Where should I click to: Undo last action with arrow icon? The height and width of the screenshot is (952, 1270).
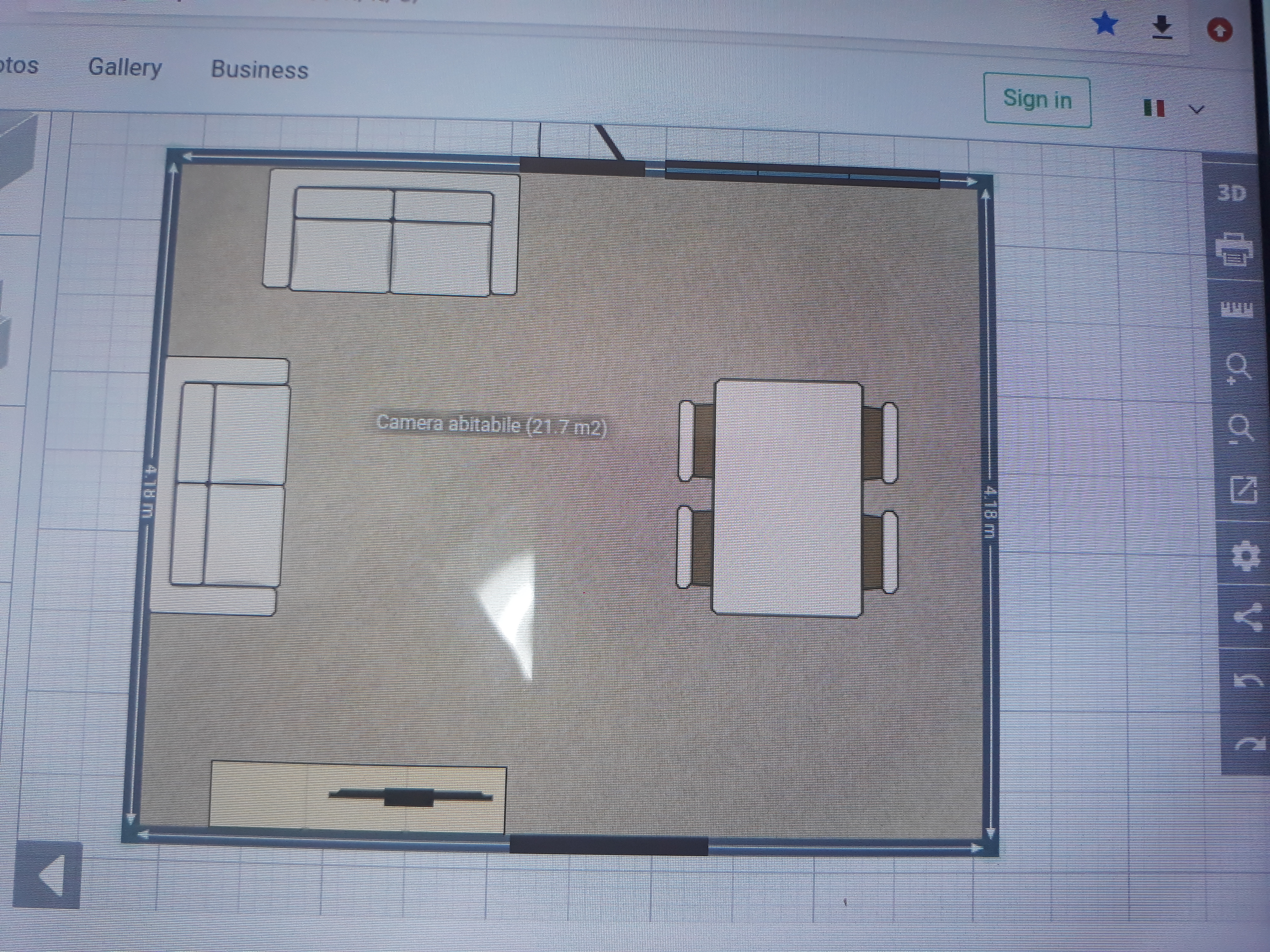1248,680
